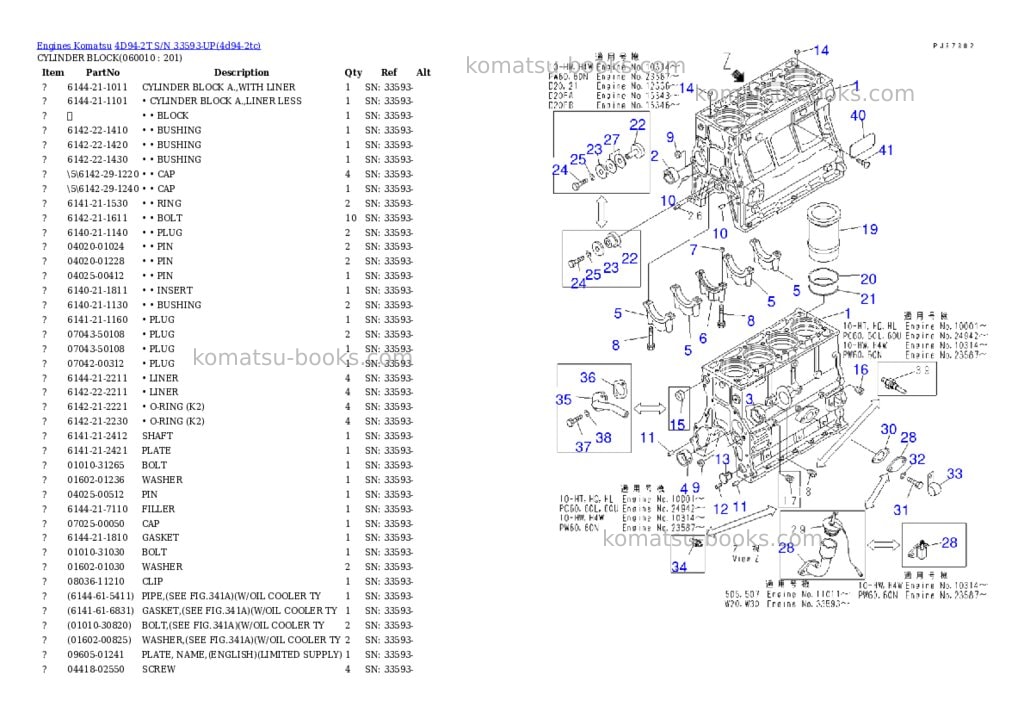Select part number 6144-21-1101
The image size is (1024, 725).
(97, 101)
